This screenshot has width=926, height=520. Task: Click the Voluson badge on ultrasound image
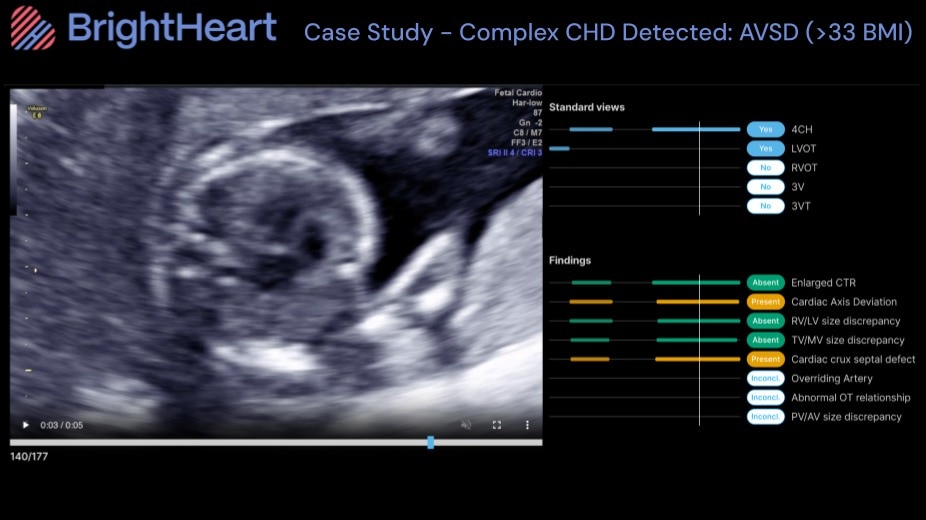point(36,111)
